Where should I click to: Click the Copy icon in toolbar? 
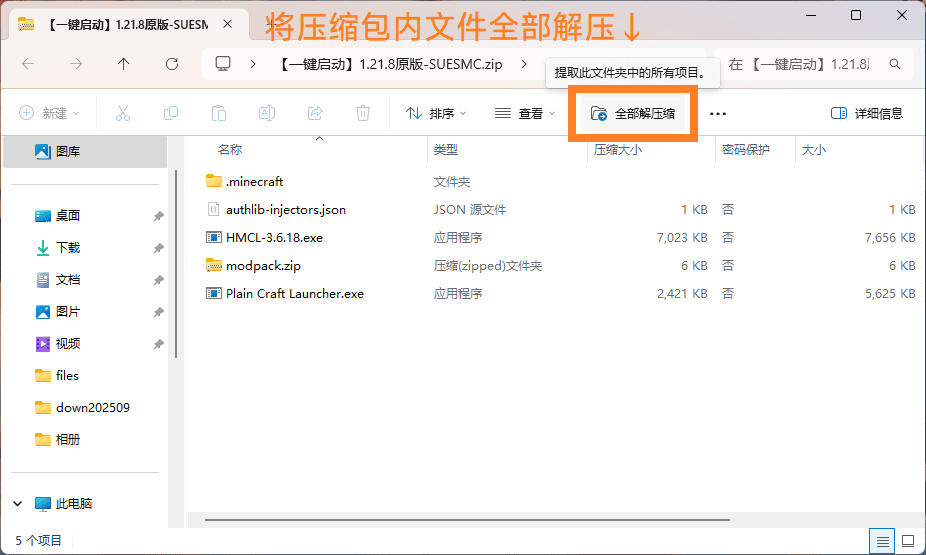[x=171, y=114]
